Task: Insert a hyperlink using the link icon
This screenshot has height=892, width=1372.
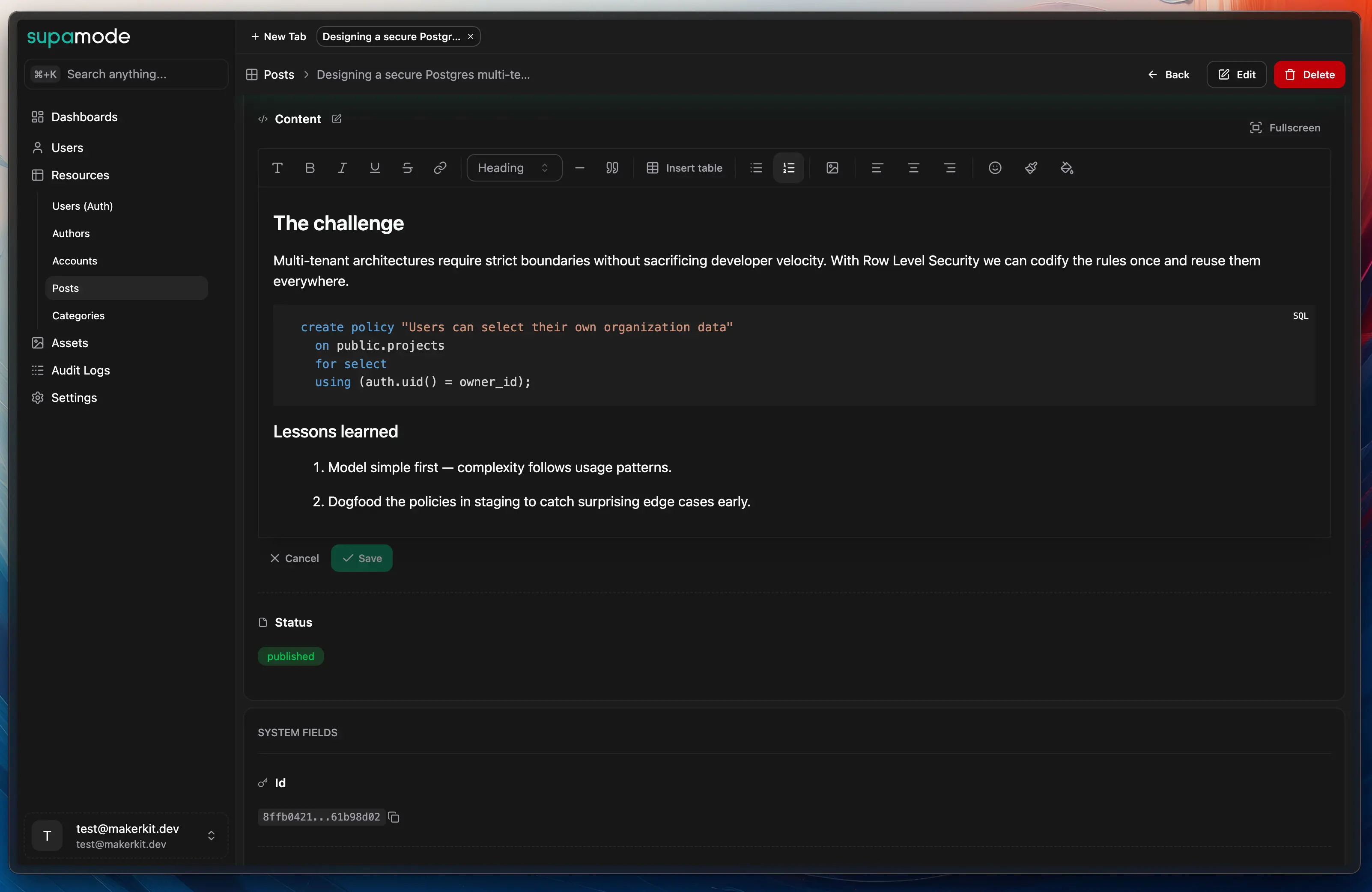Action: point(440,168)
